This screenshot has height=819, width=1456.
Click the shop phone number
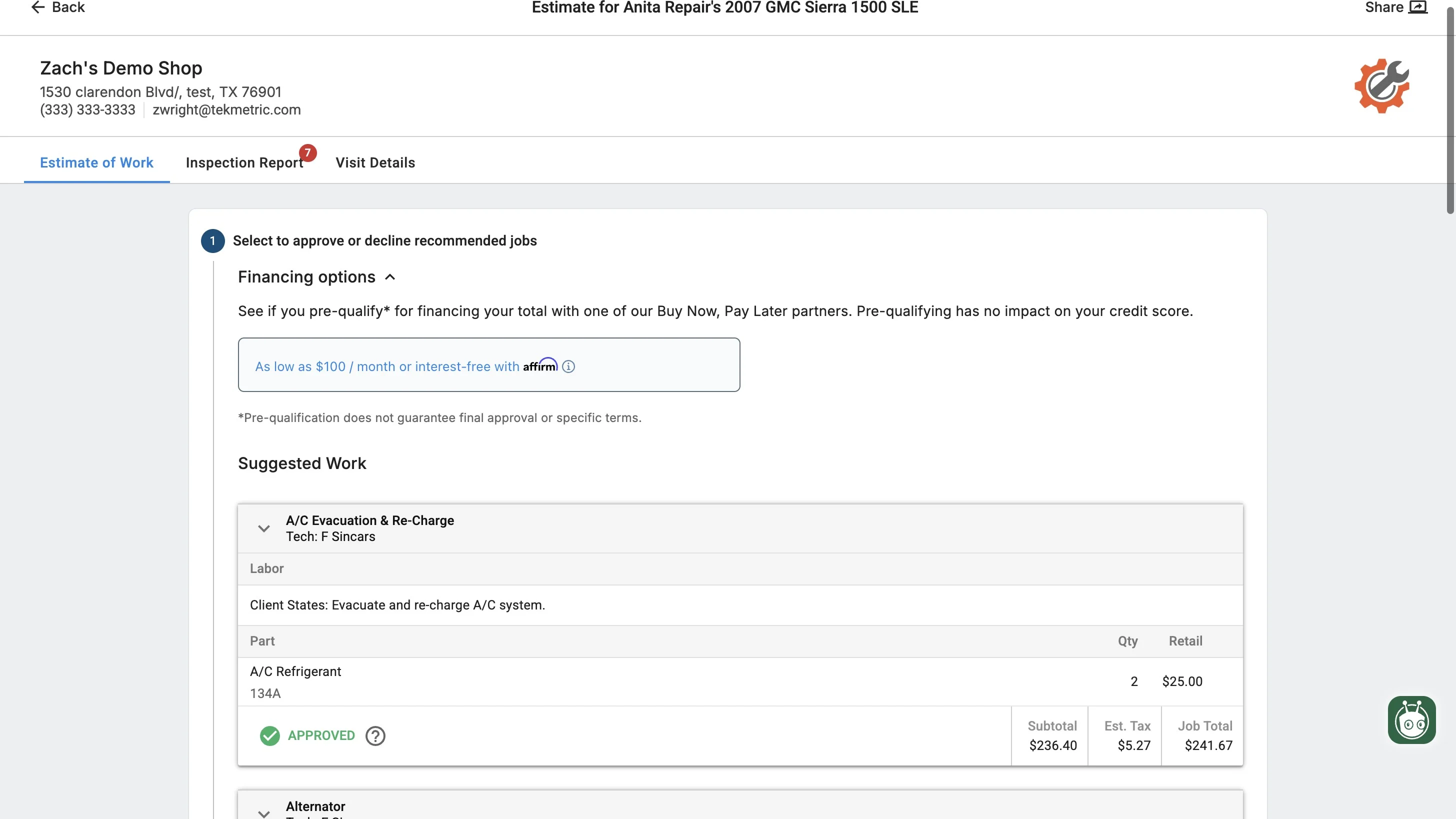87,109
